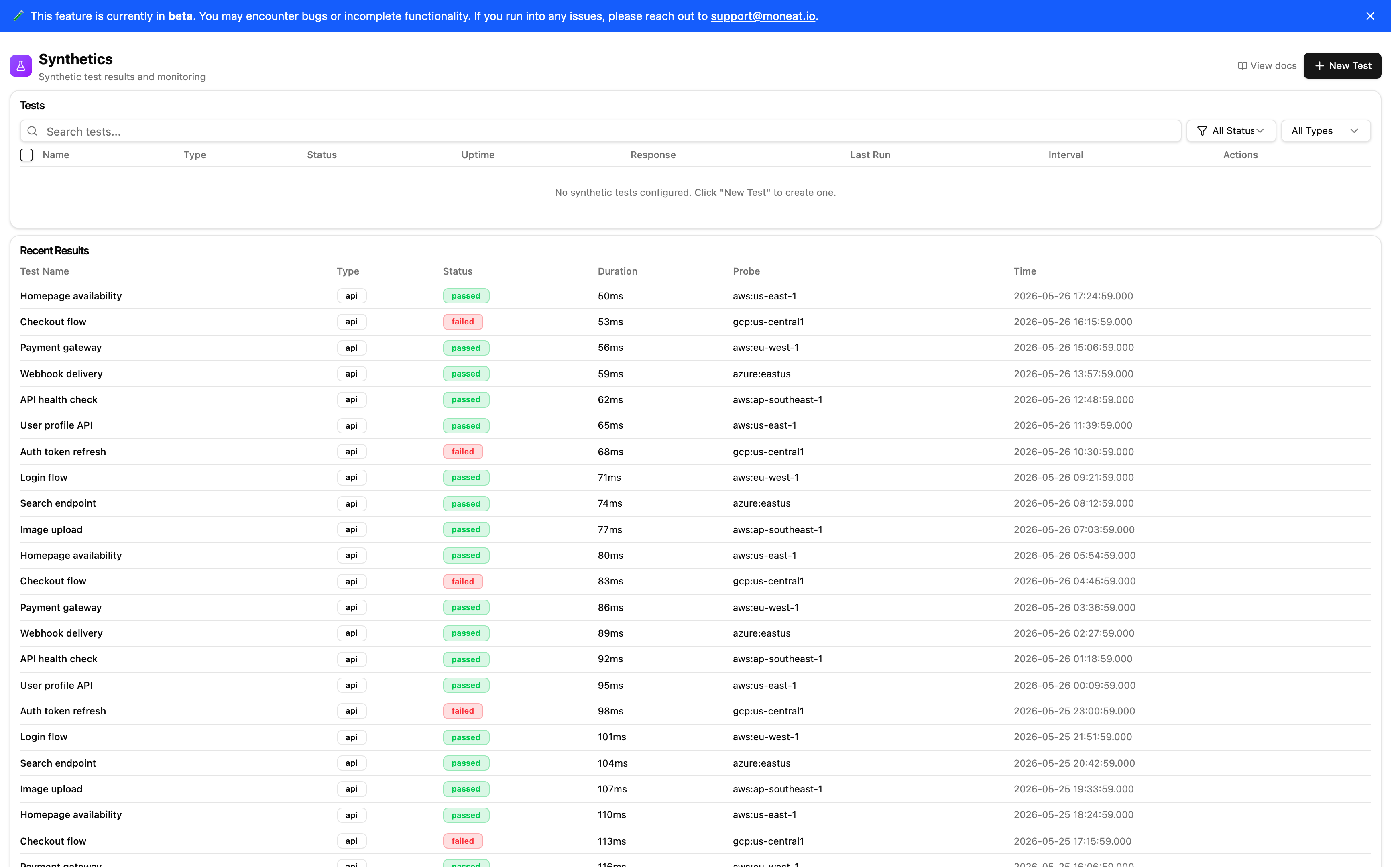Tick the select-all tests checkbox

[x=26, y=155]
